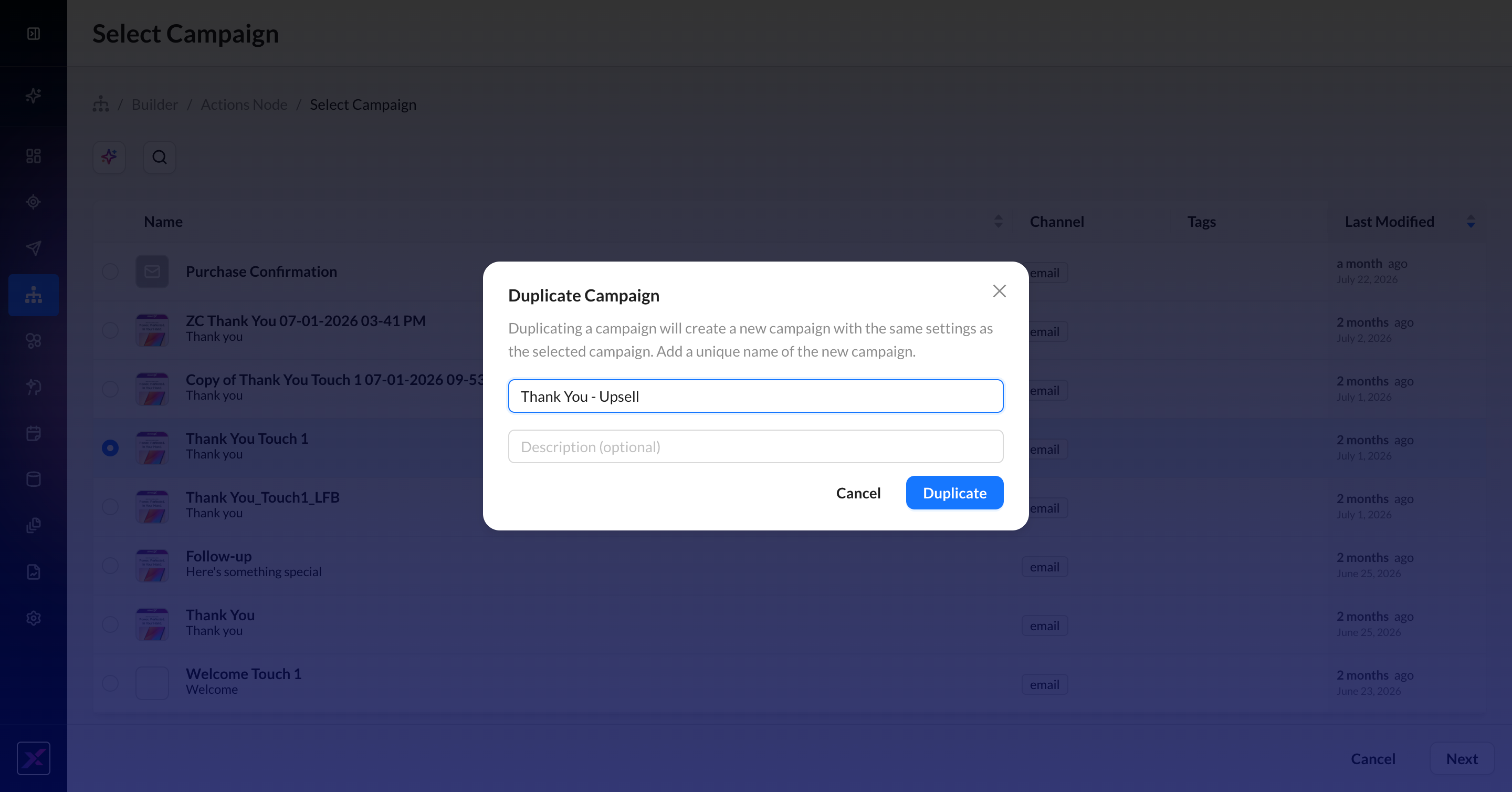Open the journey hierarchy icon in sidebar
The image size is (1512, 792).
click(34, 295)
